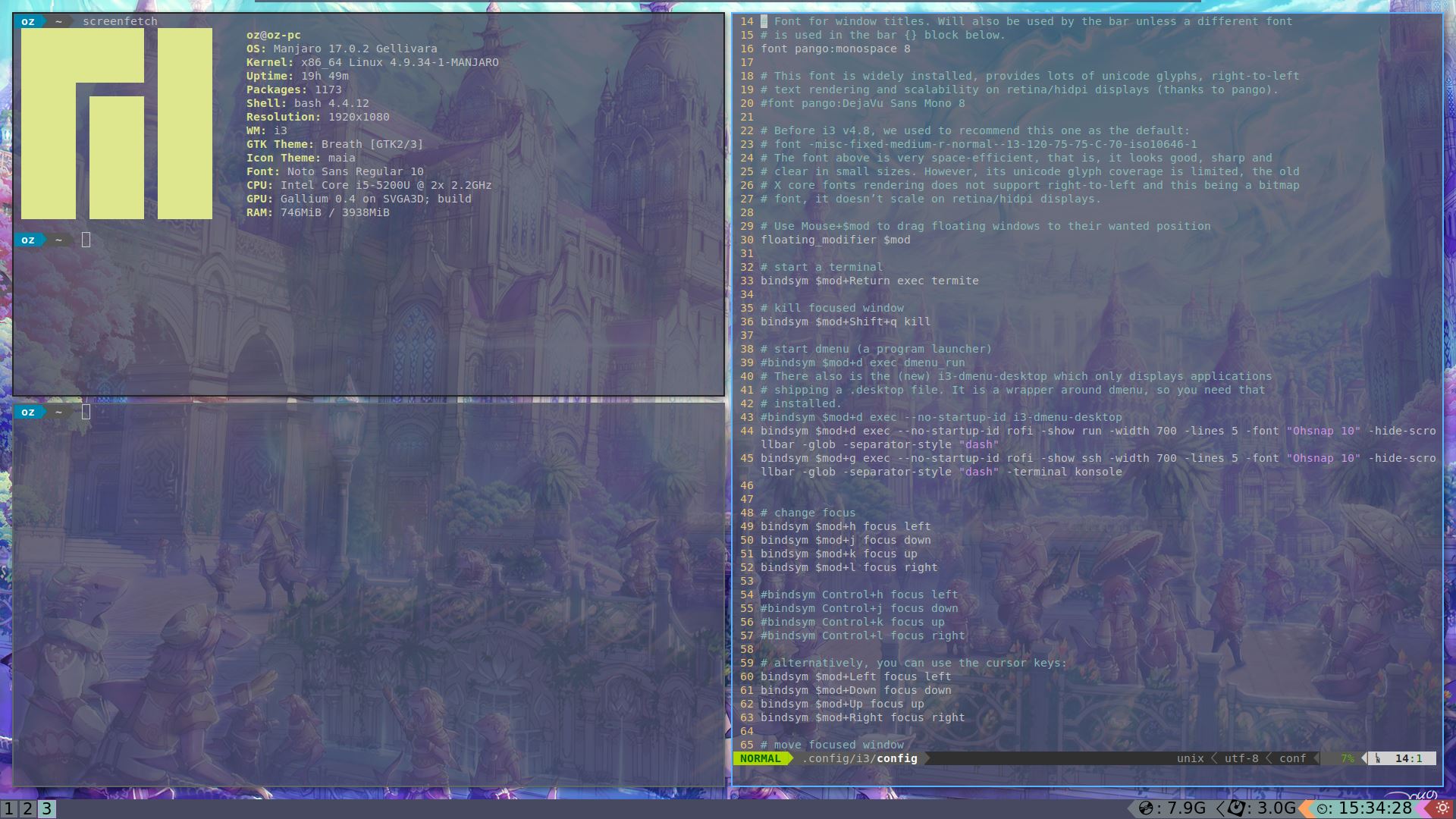Select the active workspace 3 button
Viewport: 1456px width, 819px height.
tap(46, 808)
